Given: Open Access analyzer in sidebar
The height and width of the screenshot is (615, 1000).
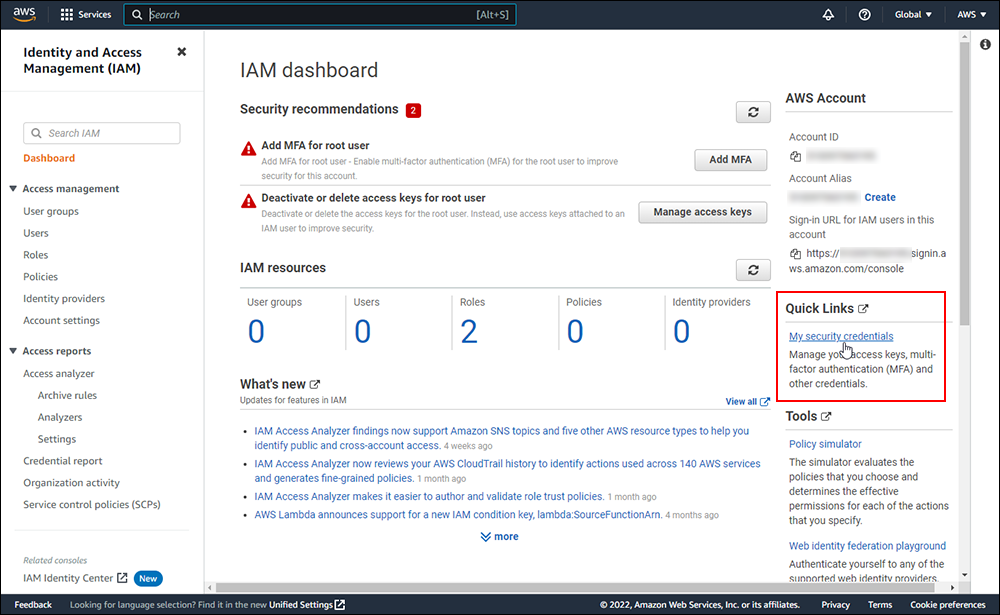Looking at the screenshot, I should tap(59, 373).
